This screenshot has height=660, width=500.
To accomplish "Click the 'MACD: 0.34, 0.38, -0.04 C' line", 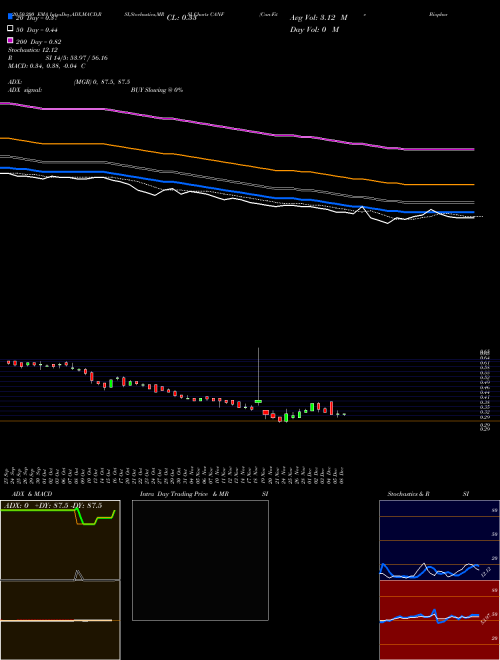I will click(x=47, y=66).
